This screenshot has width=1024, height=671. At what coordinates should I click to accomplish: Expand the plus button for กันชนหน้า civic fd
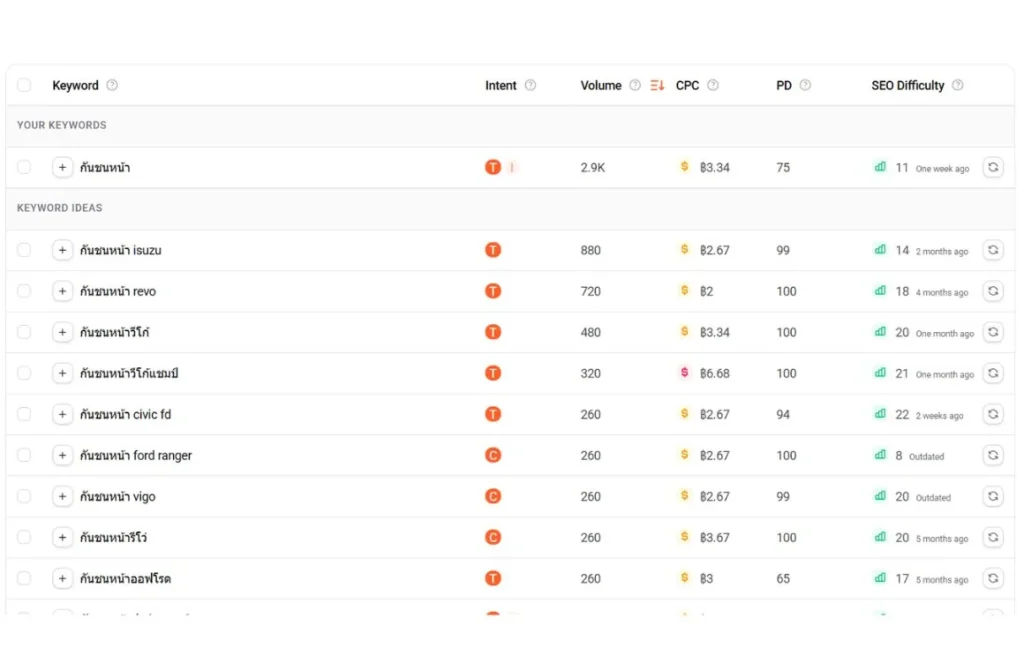(62, 414)
